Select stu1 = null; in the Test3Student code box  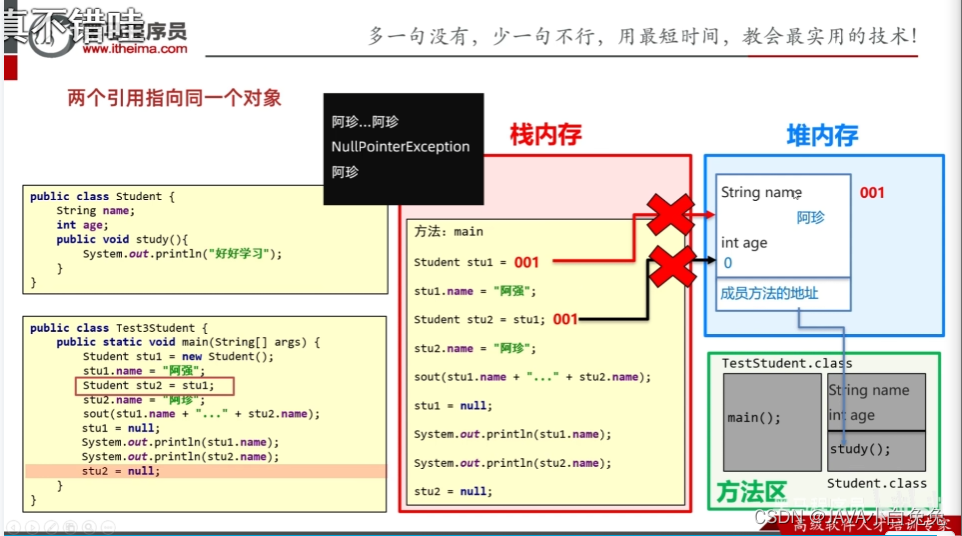click(x=121, y=428)
